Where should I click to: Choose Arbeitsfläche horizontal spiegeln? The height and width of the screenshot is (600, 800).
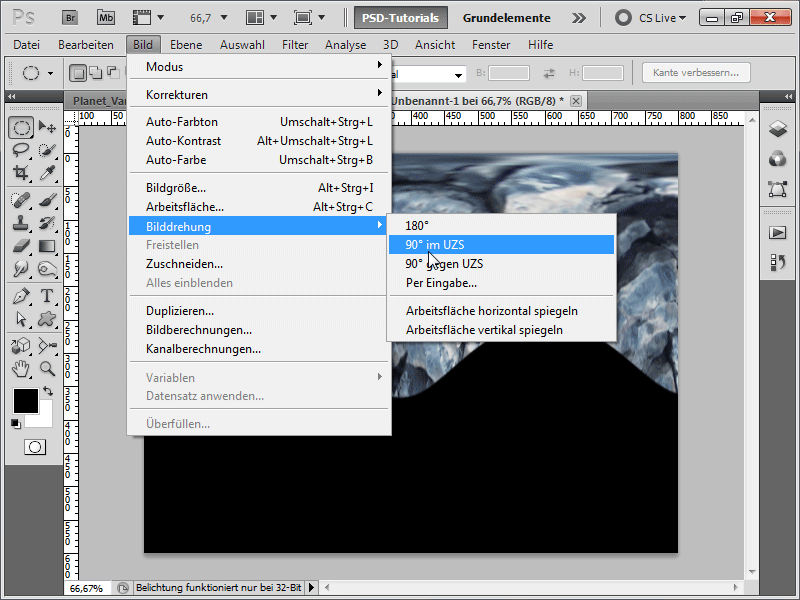[x=502, y=311]
